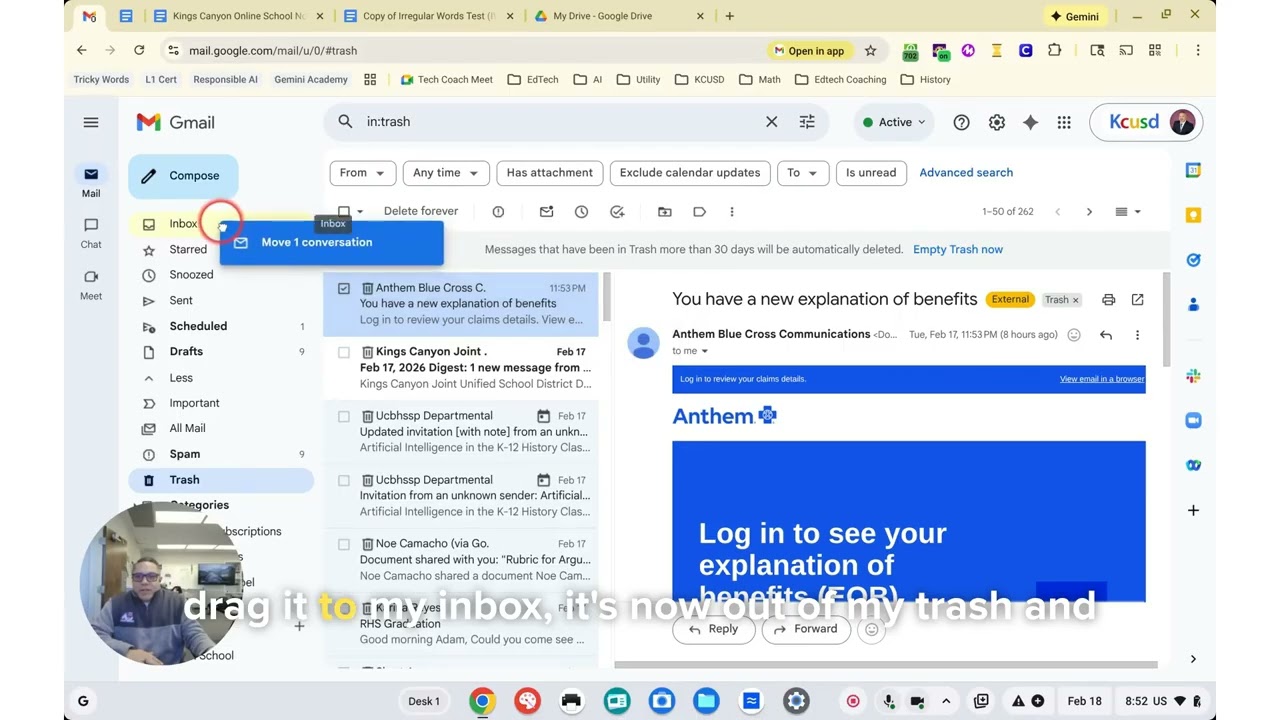Mark conversation as unread envelope icon
This screenshot has width=1280, height=720.
(x=546, y=211)
